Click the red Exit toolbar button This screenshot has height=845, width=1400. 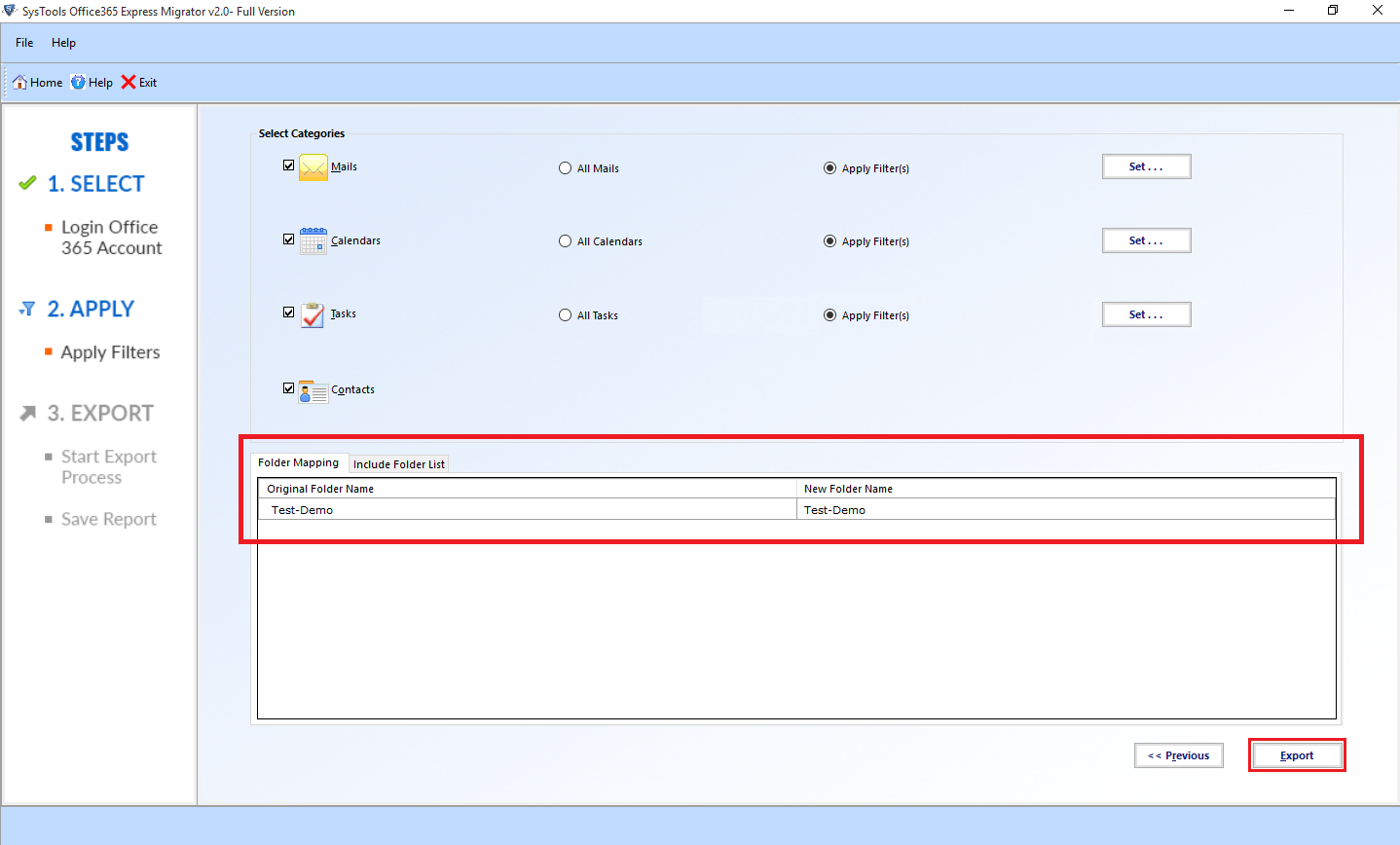138,83
